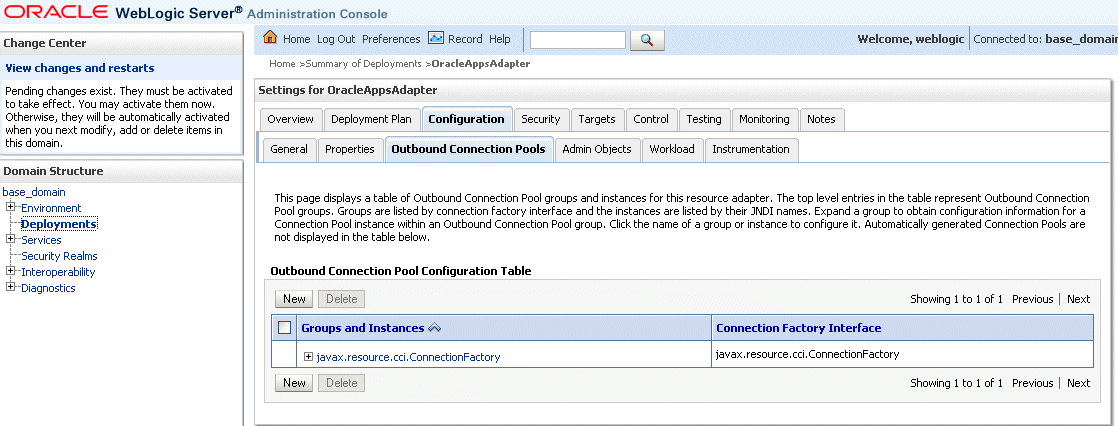Screen dimensions: 1118x426
Task: Click the Record icon in toolbar
Action: click(436, 38)
